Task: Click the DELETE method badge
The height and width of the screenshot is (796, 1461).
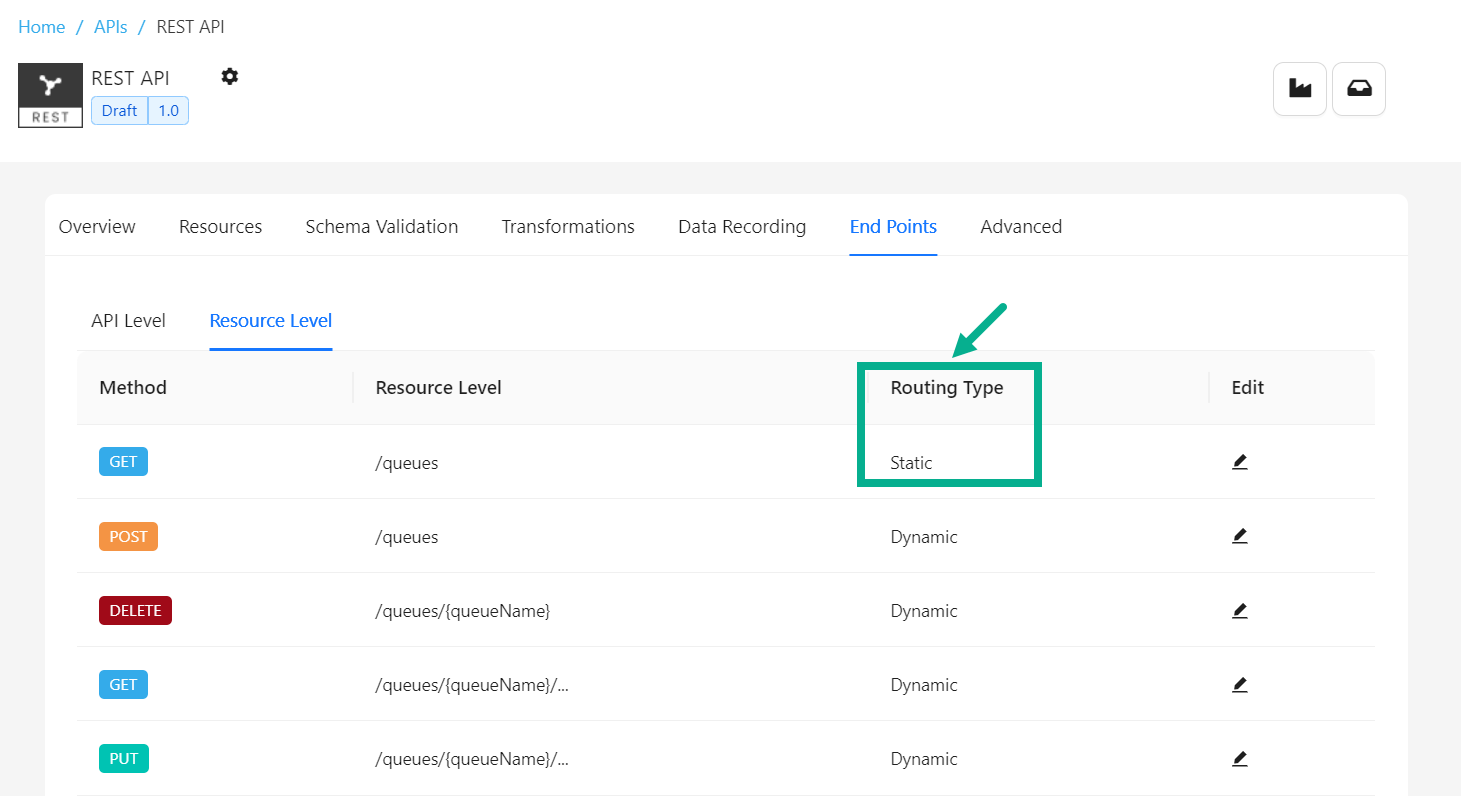Action: pos(135,610)
